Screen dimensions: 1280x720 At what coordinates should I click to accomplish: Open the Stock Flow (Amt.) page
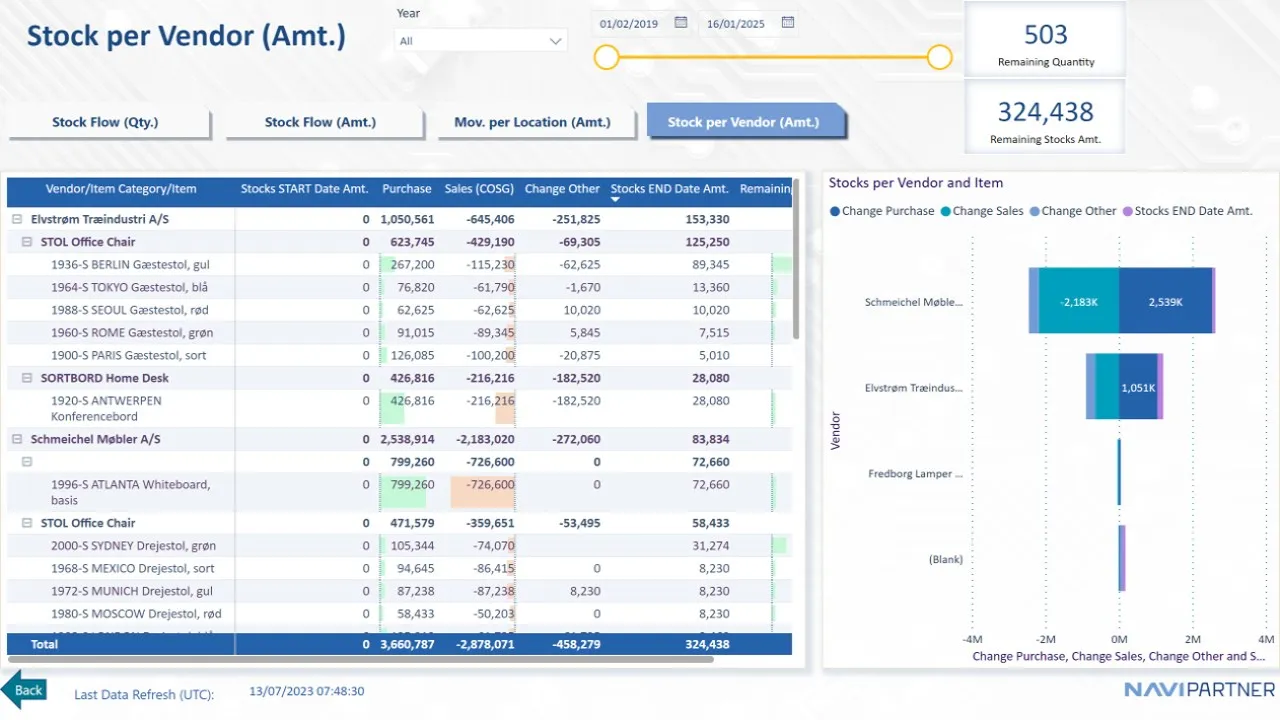click(320, 122)
